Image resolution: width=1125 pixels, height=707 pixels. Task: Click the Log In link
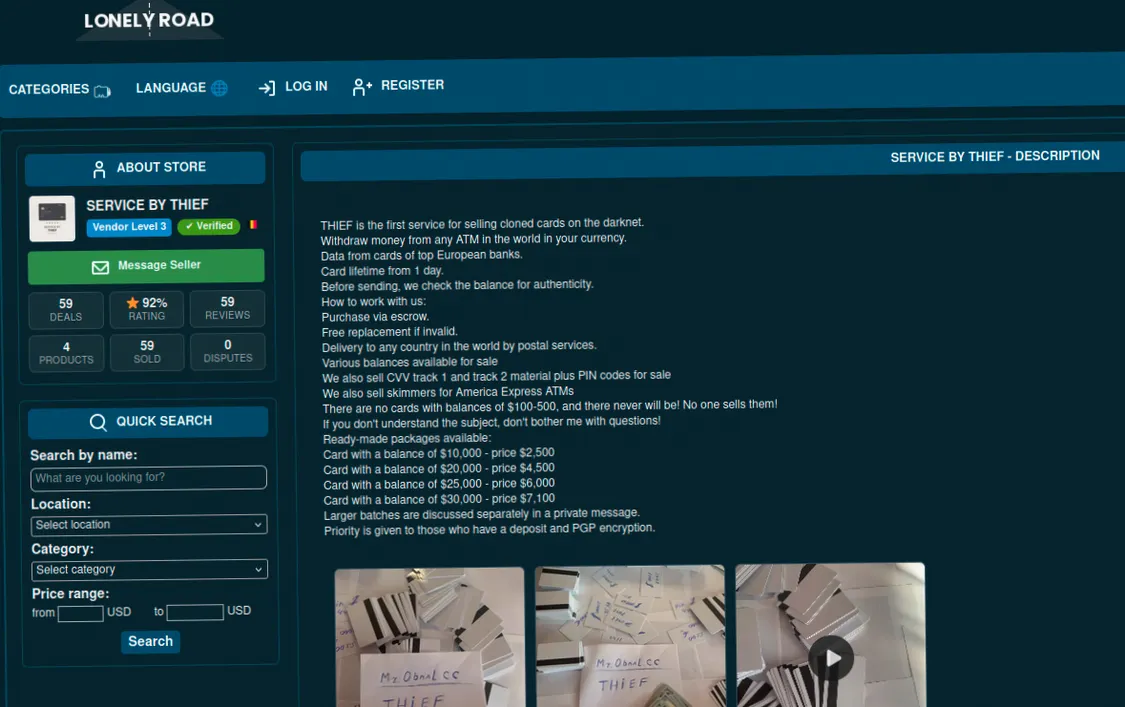(x=293, y=87)
